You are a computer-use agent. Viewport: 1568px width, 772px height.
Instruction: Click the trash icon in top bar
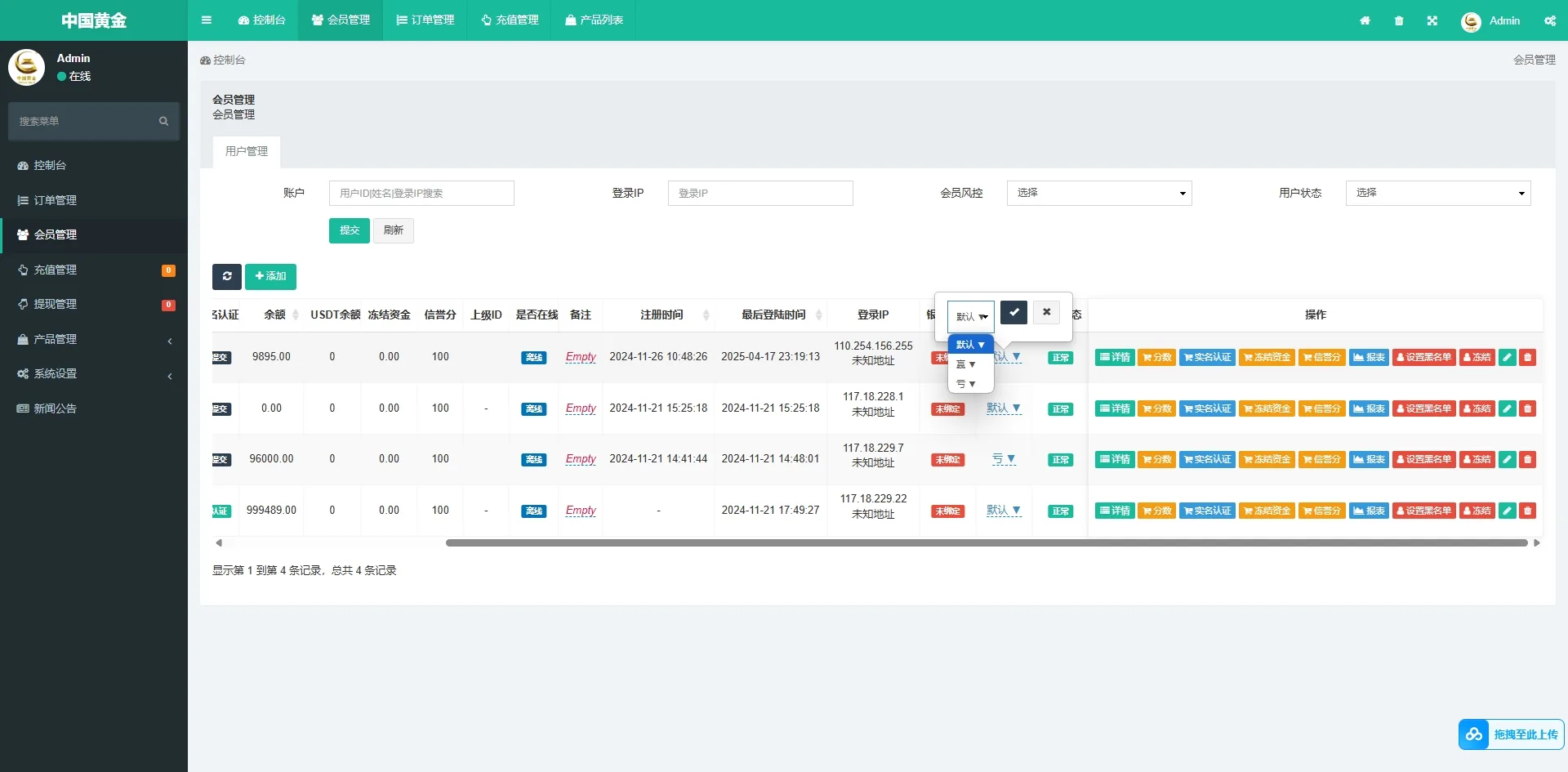[1399, 20]
